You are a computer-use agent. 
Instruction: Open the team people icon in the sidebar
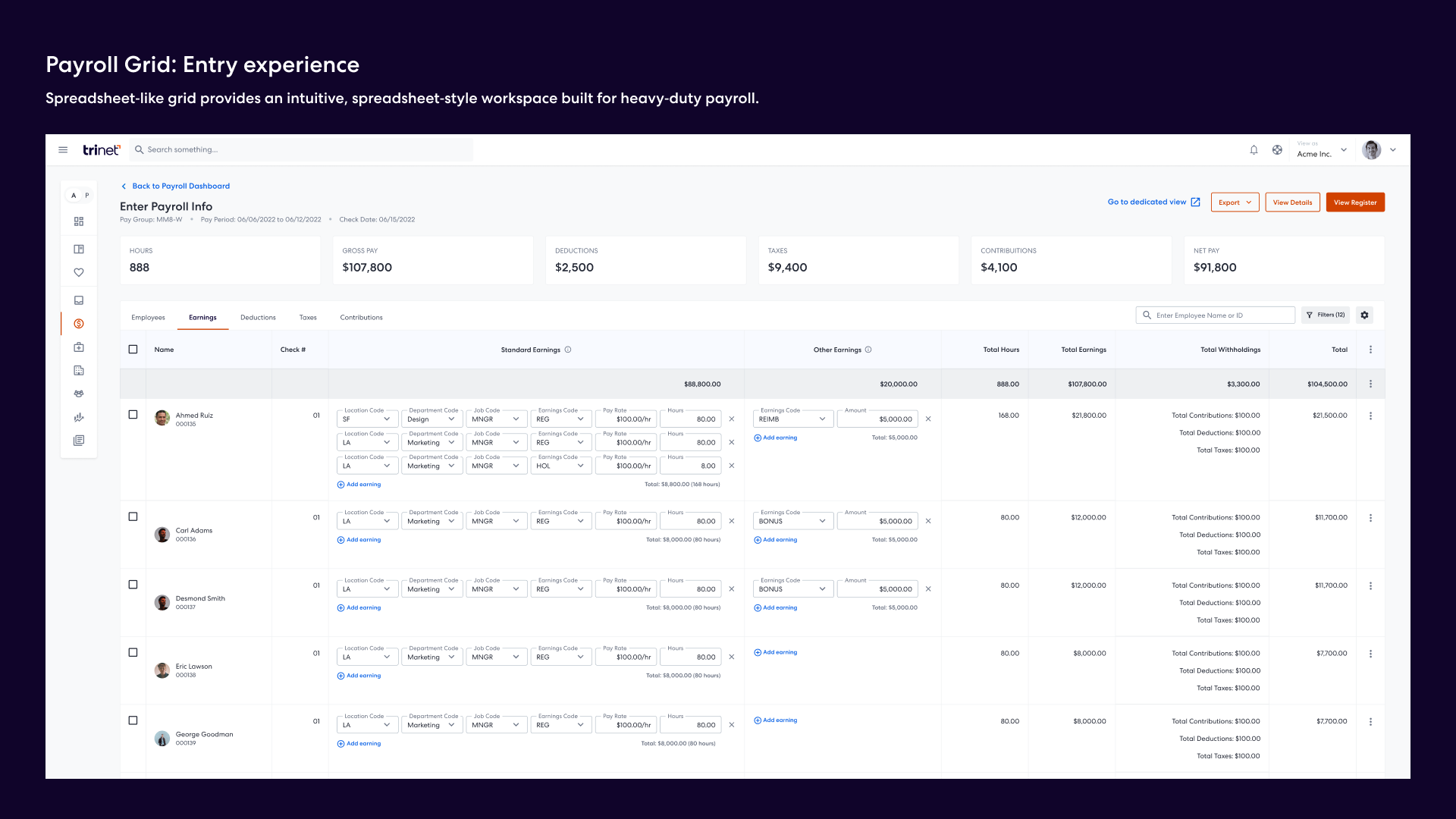pyautogui.click(x=78, y=394)
